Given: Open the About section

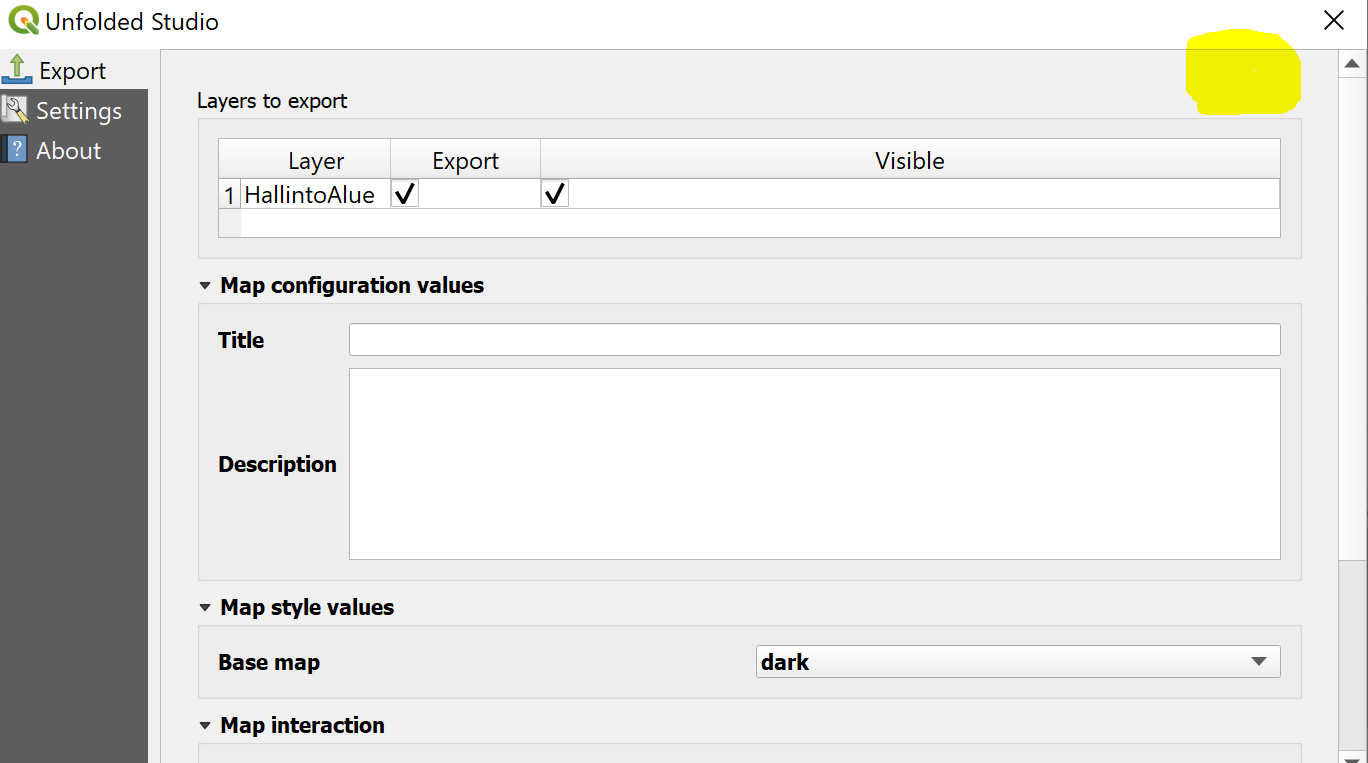Looking at the screenshot, I should tap(68, 149).
